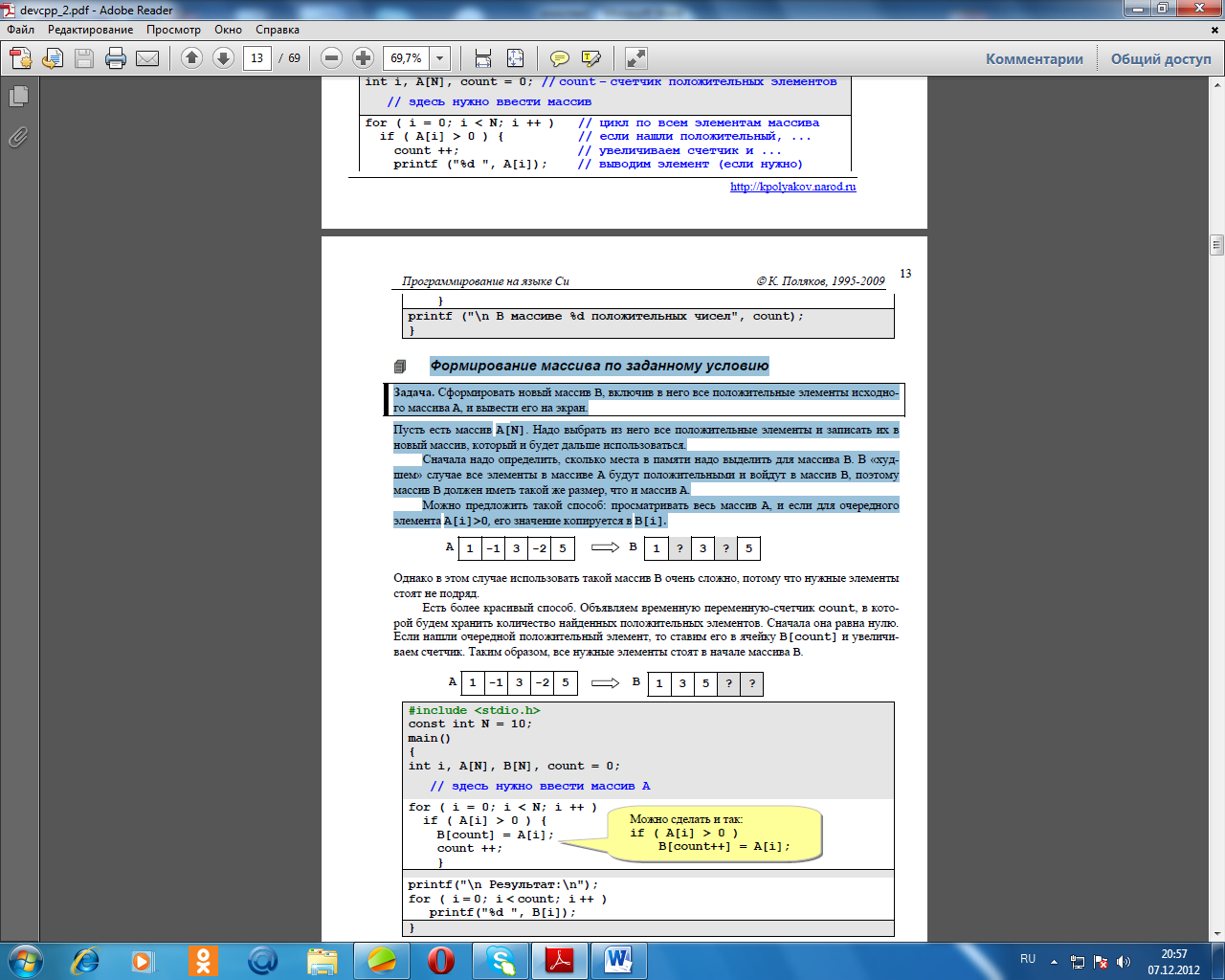Image resolution: width=1225 pixels, height=980 pixels.
Task: Switch to the Adobe Reader taskbar button
Action: (560, 960)
